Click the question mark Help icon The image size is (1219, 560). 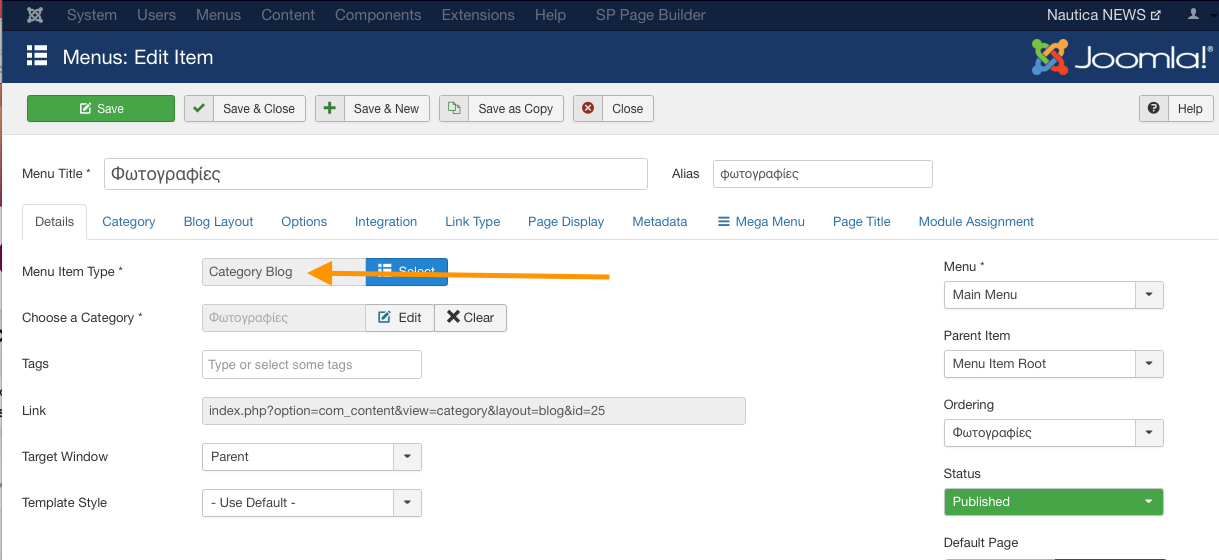tap(1154, 108)
